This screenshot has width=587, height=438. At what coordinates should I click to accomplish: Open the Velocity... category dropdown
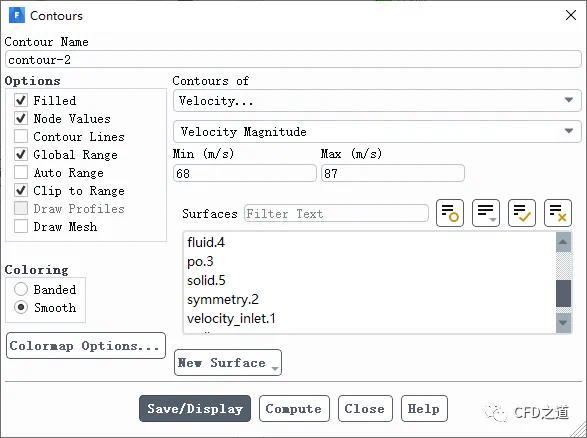(377, 100)
